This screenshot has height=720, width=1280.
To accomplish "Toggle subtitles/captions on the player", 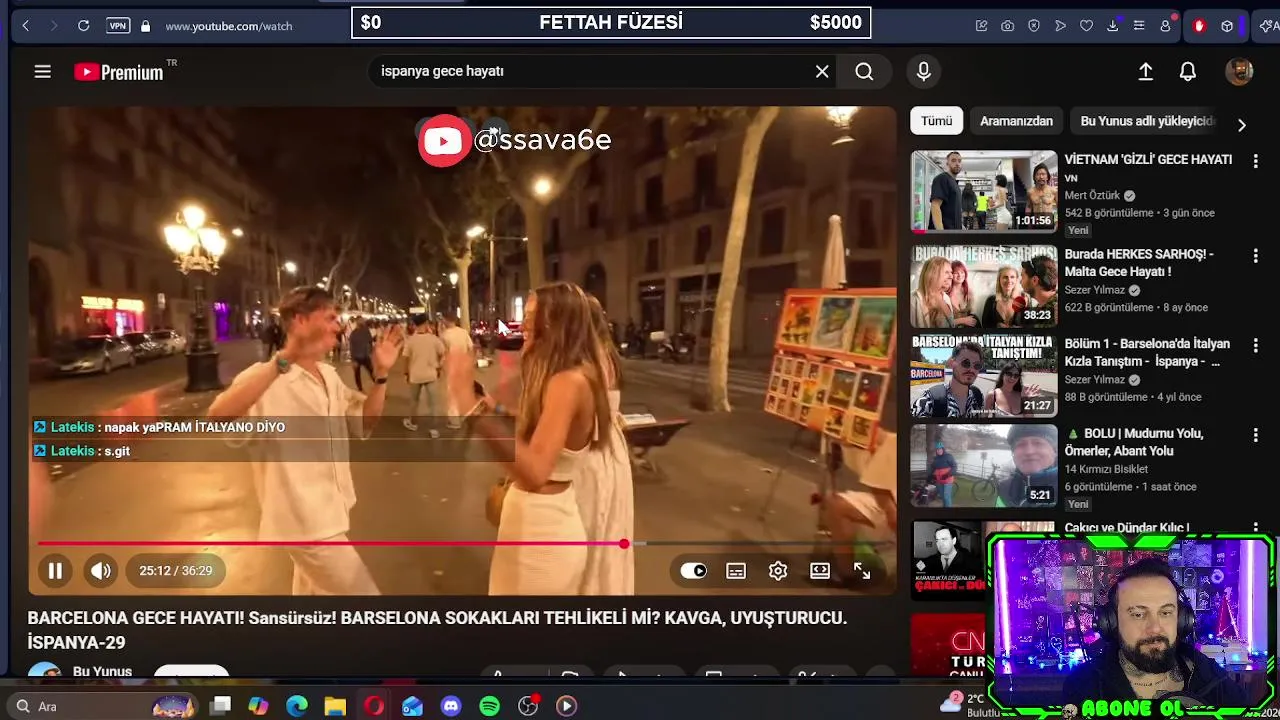I will coord(736,571).
